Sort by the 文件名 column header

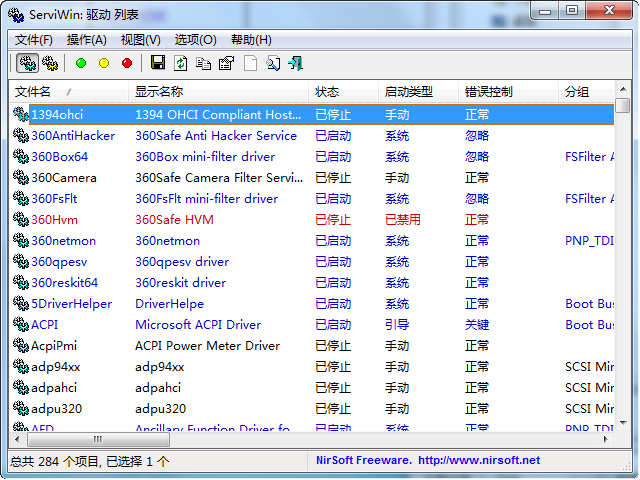pos(69,92)
